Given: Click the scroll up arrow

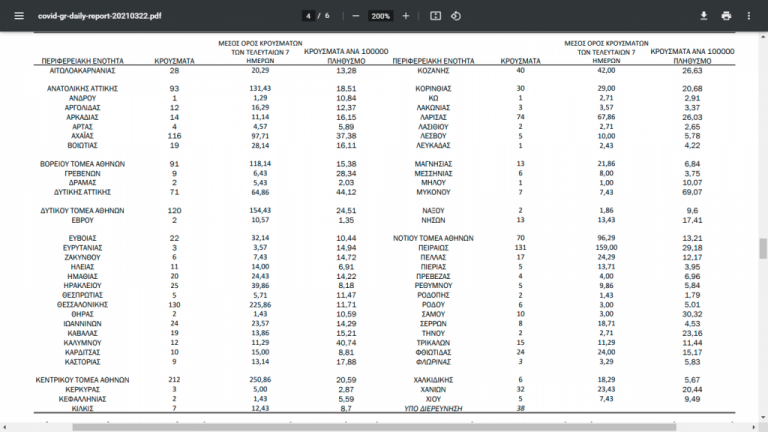Looking at the screenshot, I should tap(763, 37).
